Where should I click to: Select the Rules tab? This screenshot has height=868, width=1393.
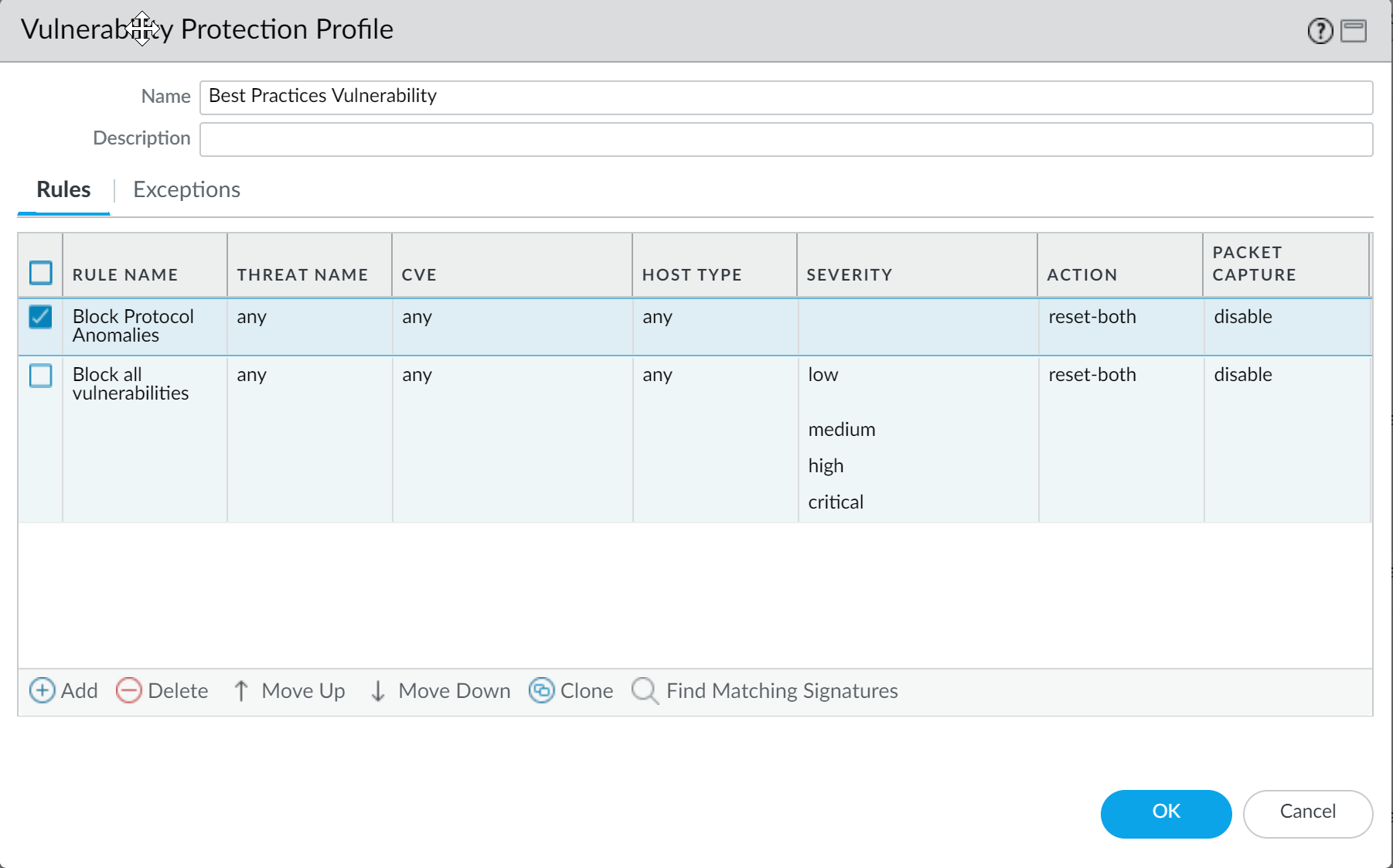coord(63,189)
